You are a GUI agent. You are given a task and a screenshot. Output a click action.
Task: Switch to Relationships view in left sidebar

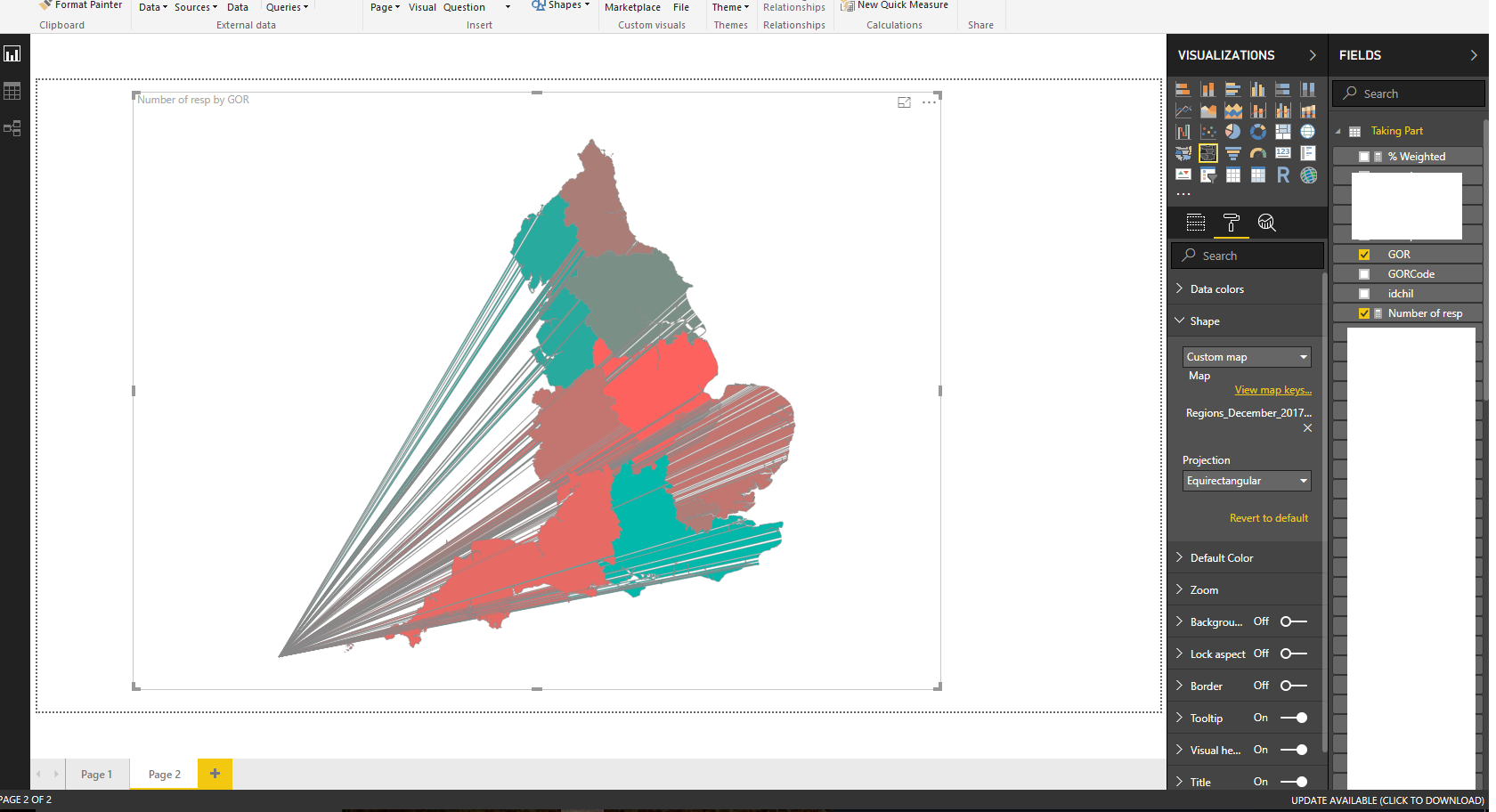[12, 128]
